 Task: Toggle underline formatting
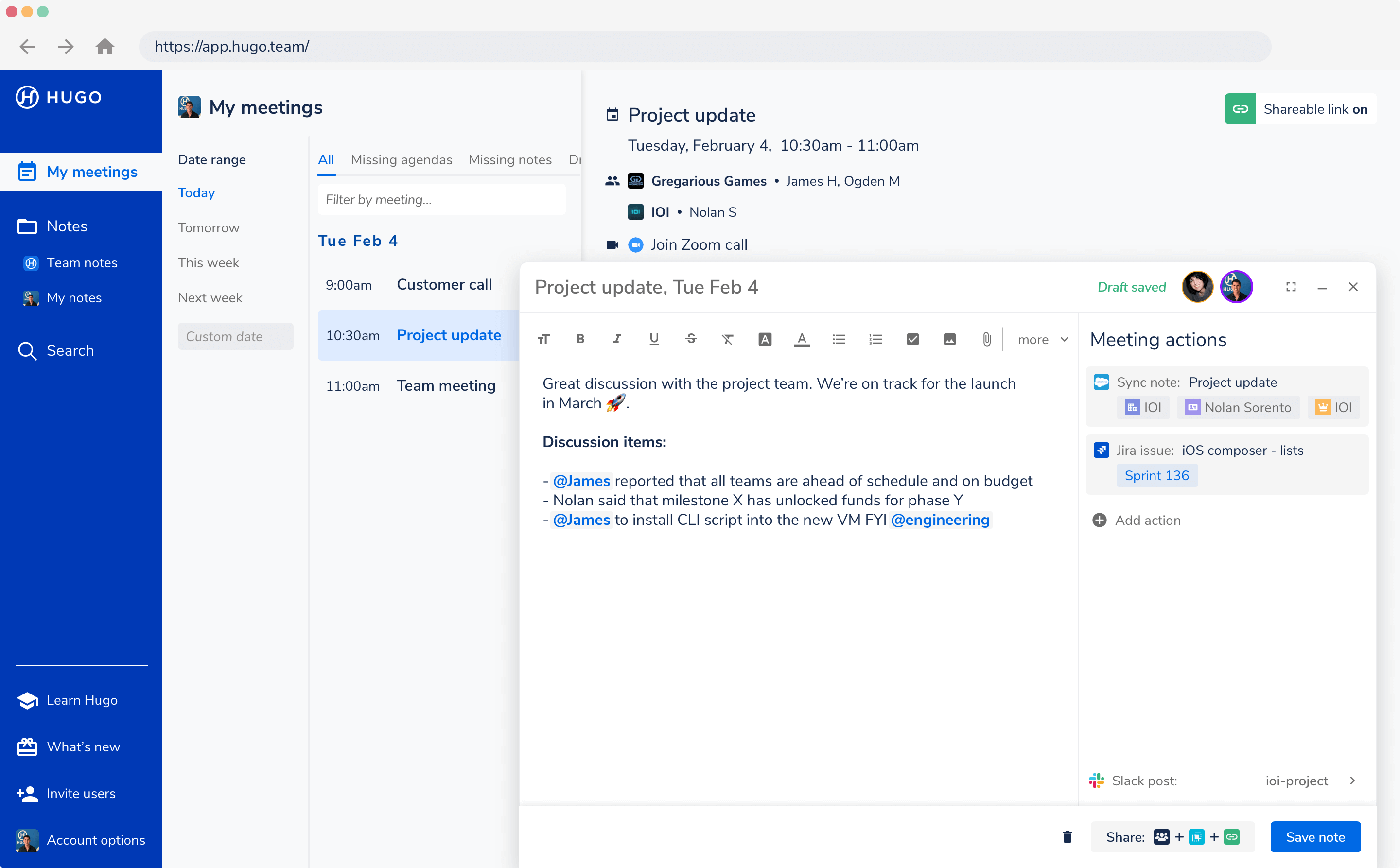pos(653,339)
